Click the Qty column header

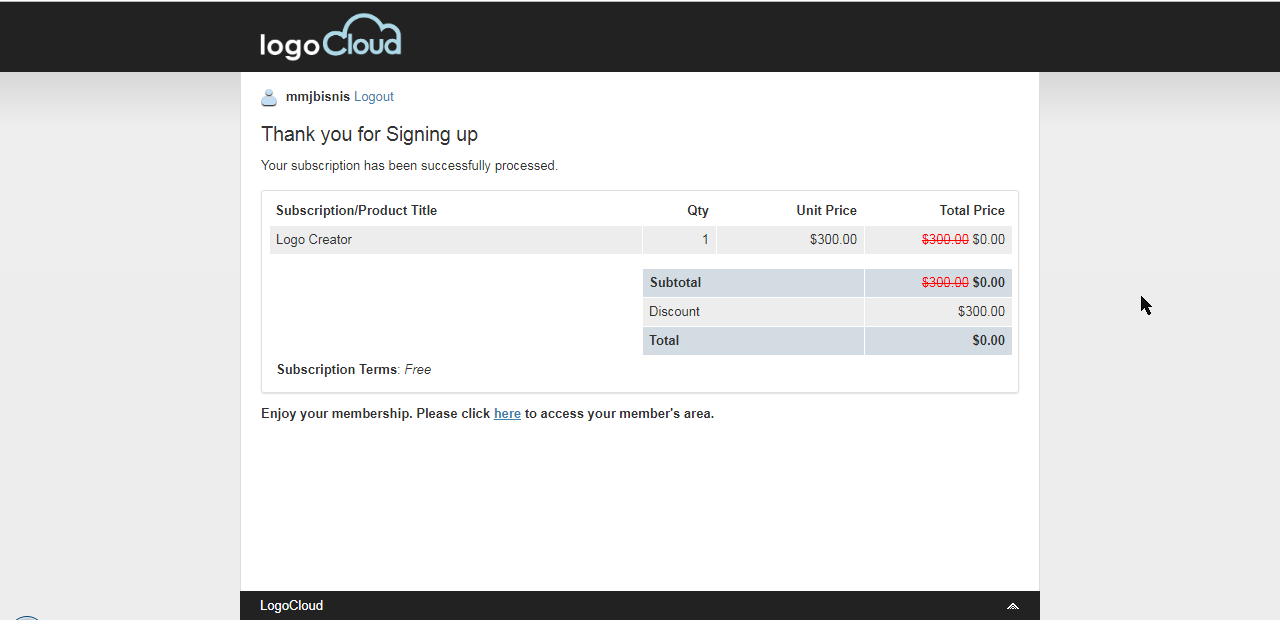pyautogui.click(x=697, y=211)
